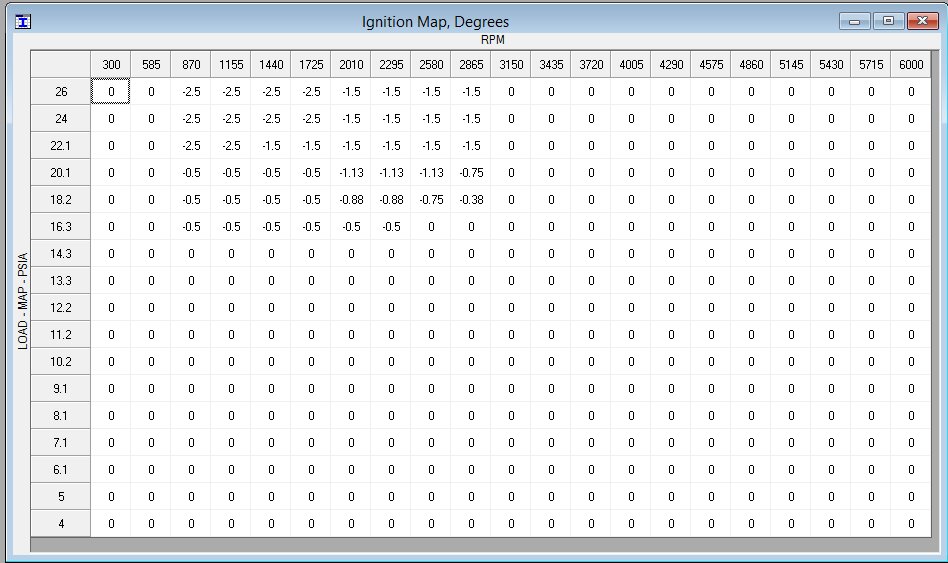Select the 4 PSIA load row header
The height and width of the screenshot is (563, 948).
click(61, 524)
